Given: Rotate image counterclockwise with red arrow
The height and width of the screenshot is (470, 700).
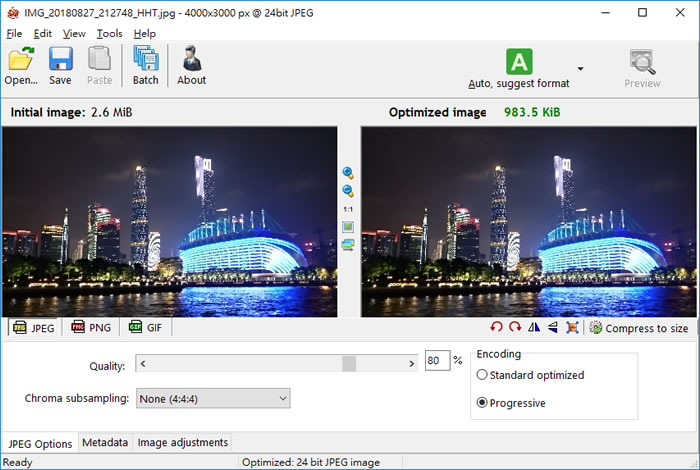Looking at the screenshot, I should pyautogui.click(x=497, y=328).
